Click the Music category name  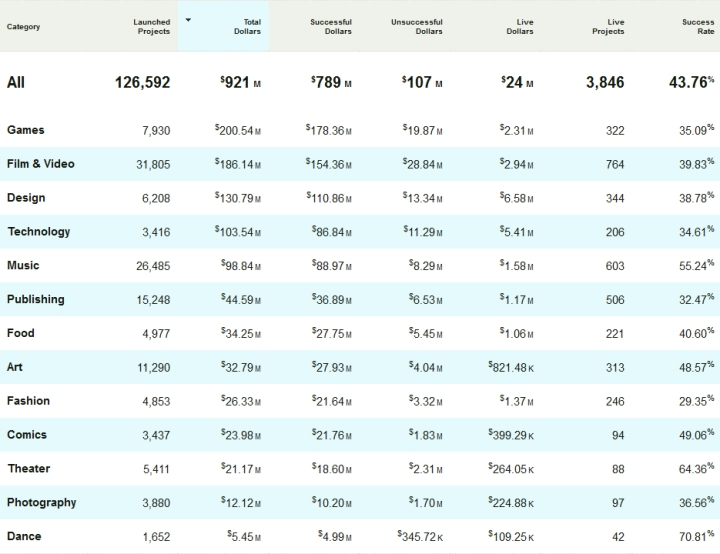click(23, 266)
